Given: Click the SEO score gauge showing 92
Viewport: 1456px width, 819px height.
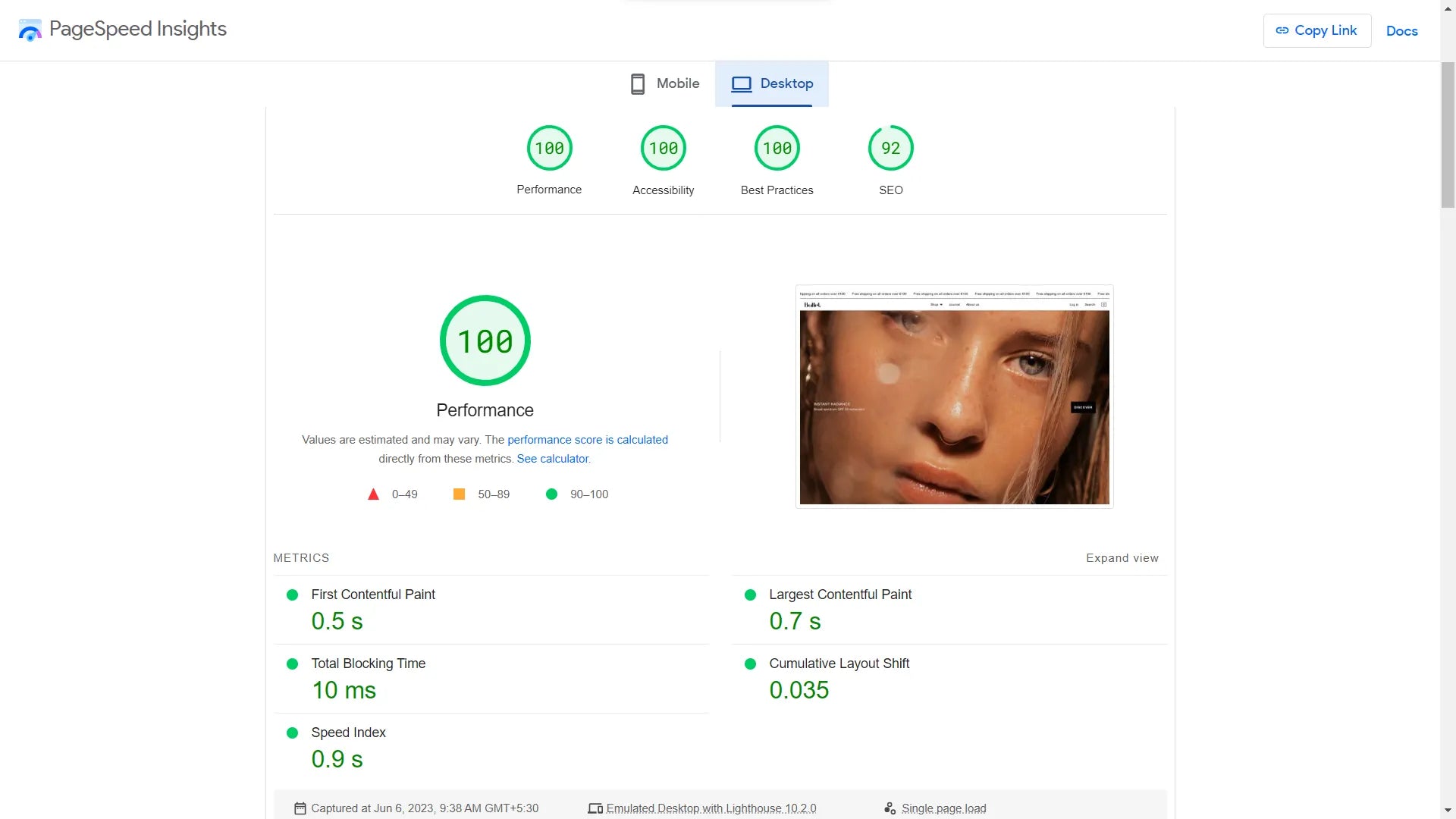Looking at the screenshot, I should (x=890, y=149).
